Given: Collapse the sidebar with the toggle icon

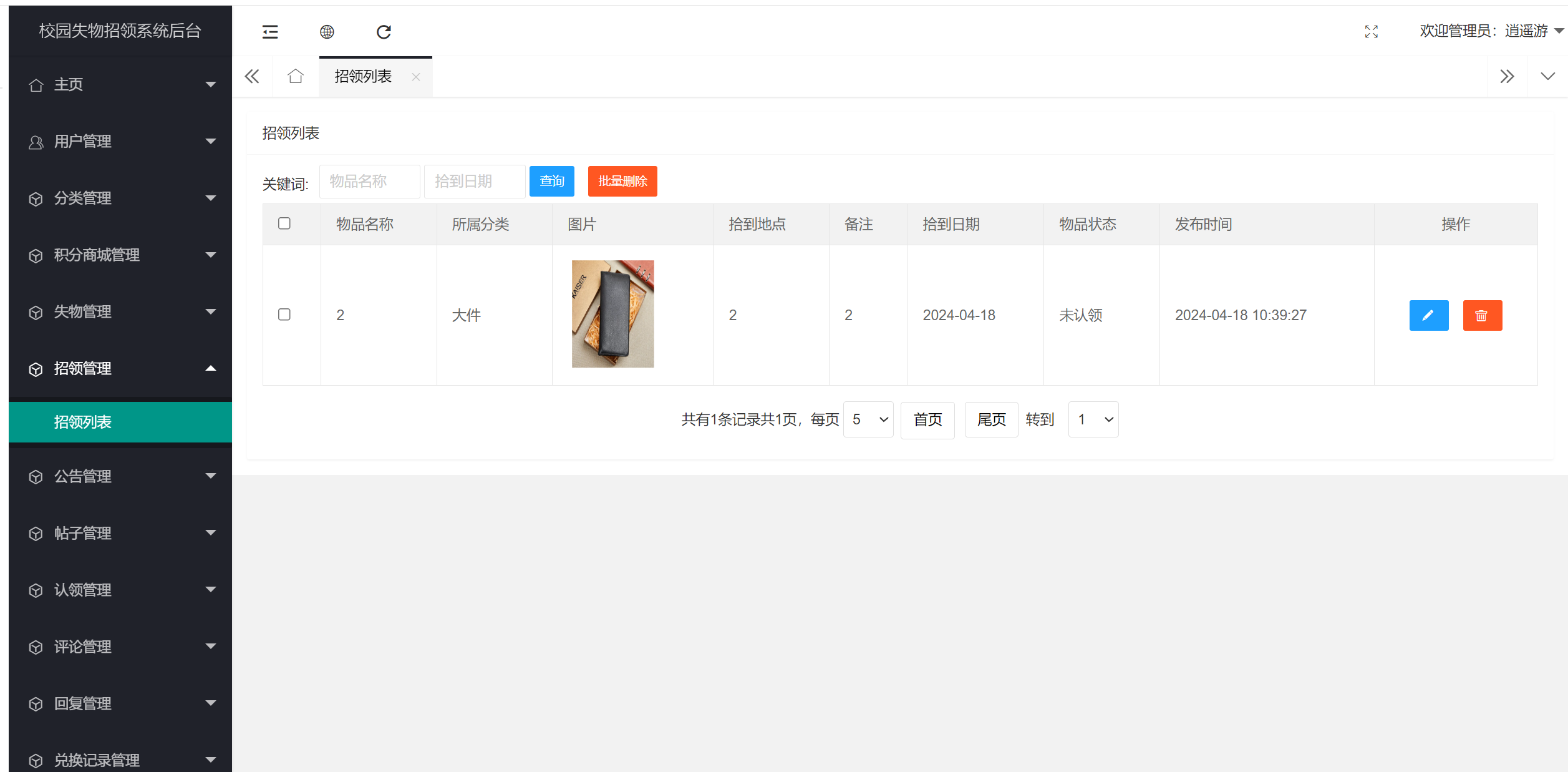Looking at the screenshot, I should point(270,31).
